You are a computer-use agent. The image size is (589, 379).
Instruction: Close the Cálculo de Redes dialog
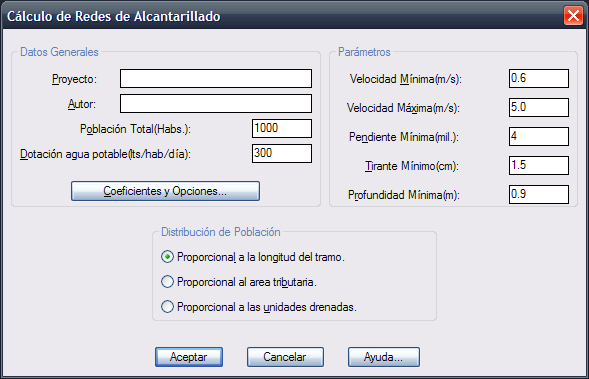[573, 16]
